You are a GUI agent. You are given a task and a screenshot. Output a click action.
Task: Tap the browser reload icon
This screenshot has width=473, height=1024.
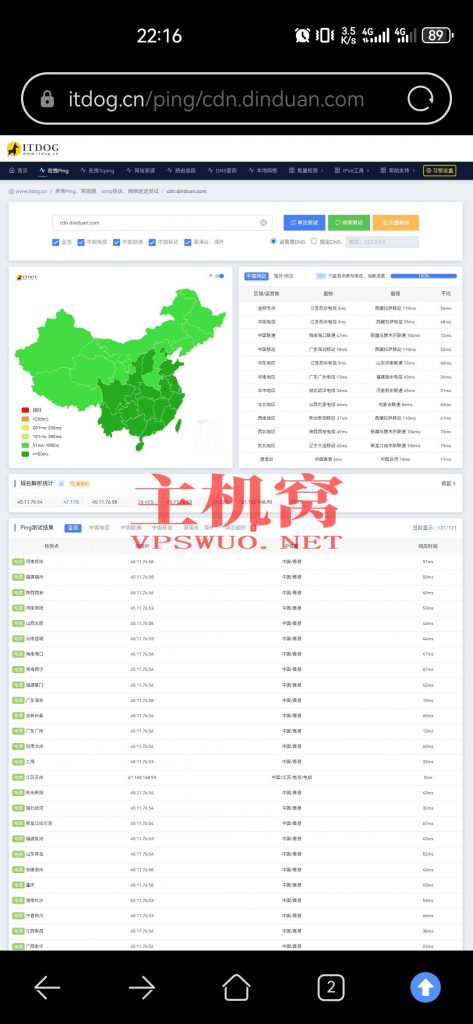tap(421, 99)
